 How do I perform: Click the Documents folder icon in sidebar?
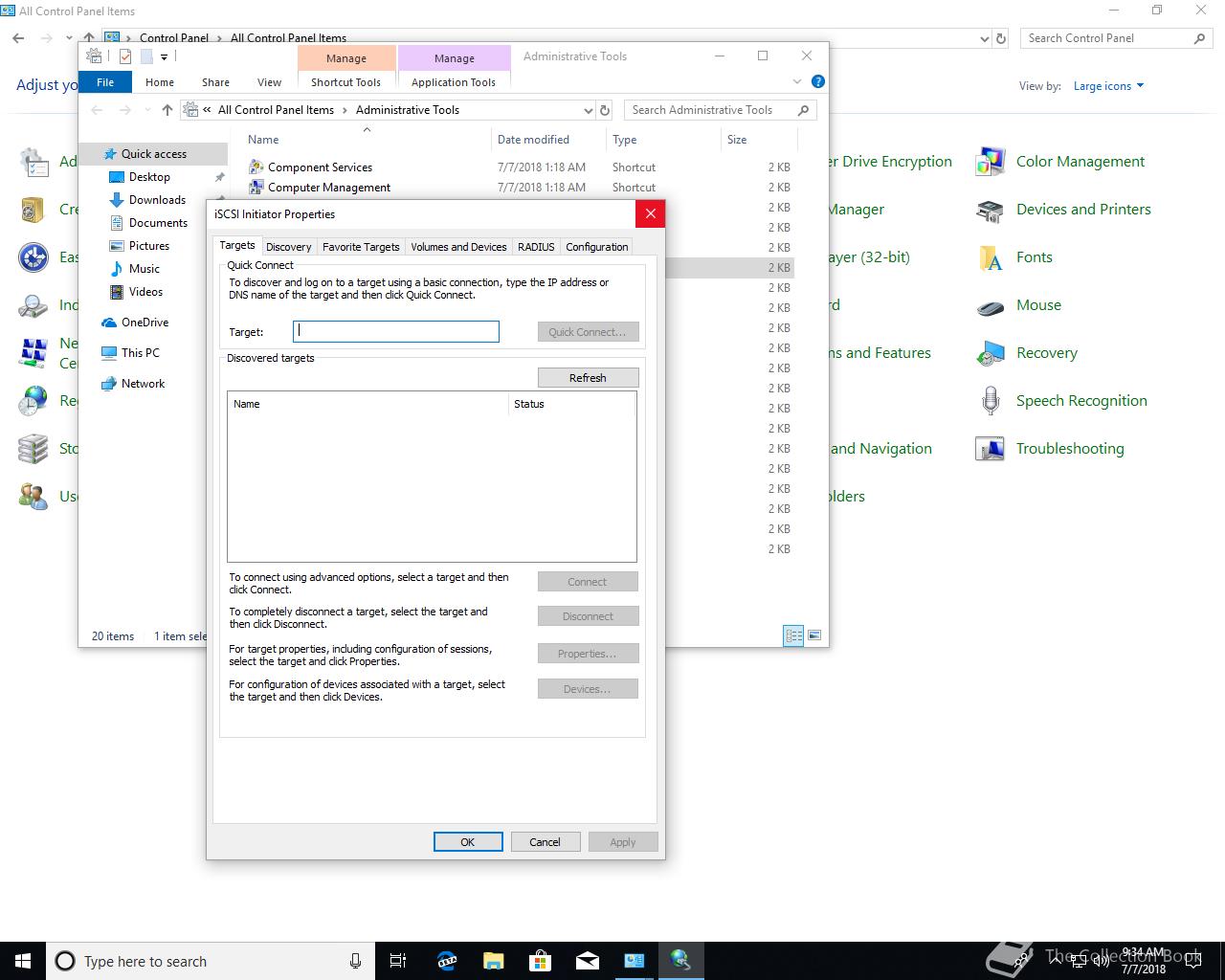(117, 223)
